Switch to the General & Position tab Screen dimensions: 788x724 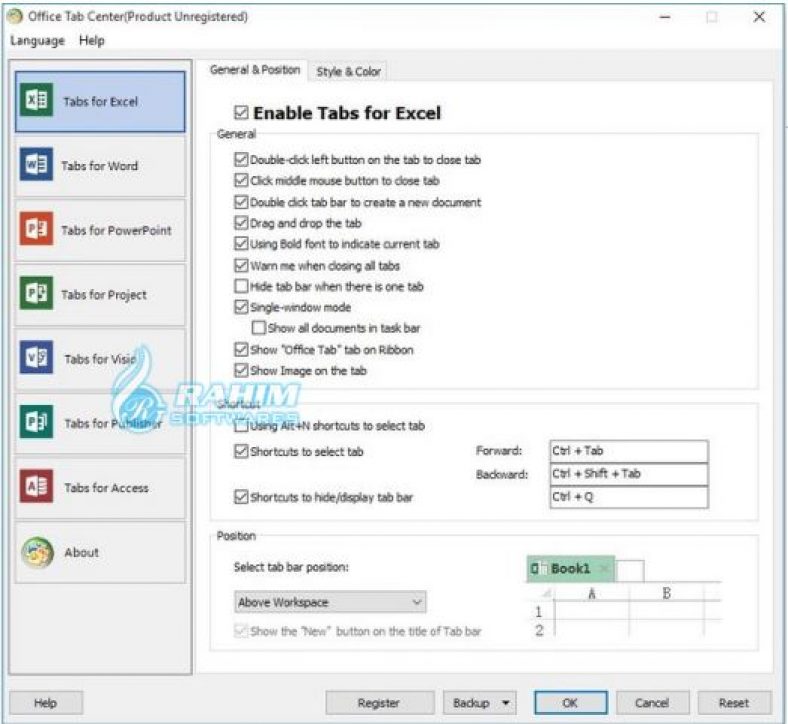[255, 70]
